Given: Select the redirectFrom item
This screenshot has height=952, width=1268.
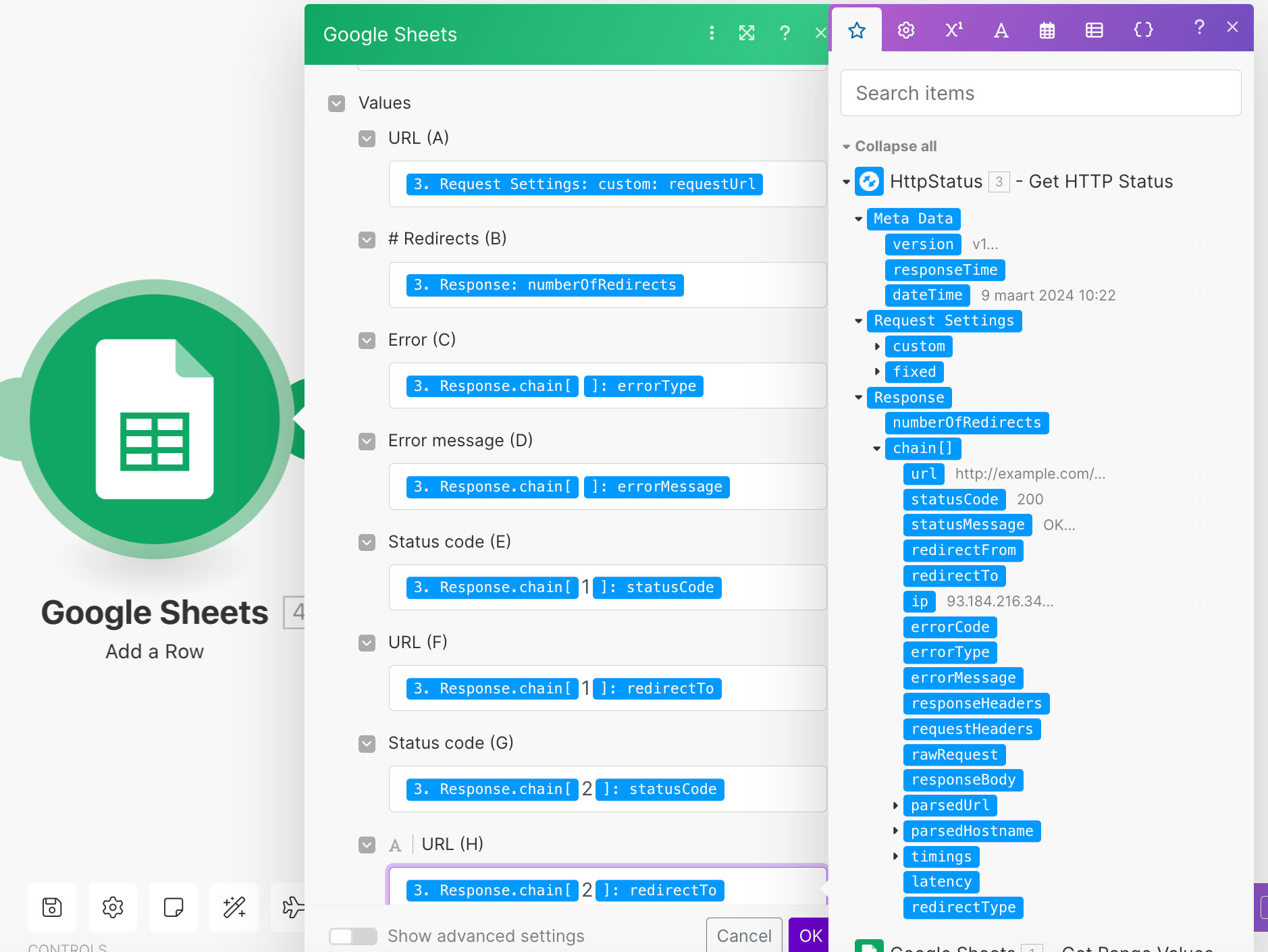Looking at the screenshot, I should pyautogui.click(x=963, y=550).
